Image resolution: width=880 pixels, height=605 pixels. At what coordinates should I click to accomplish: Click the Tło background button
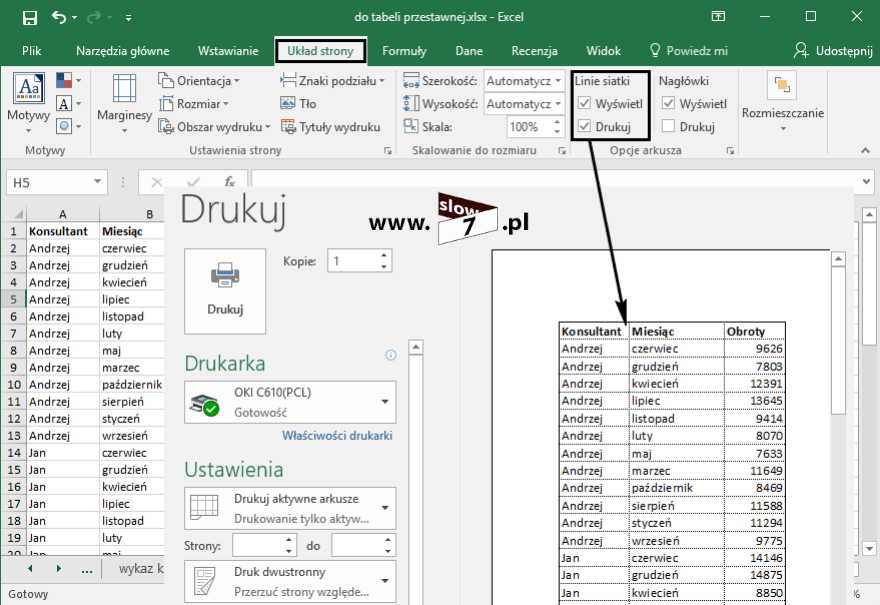tap(298, 104)
